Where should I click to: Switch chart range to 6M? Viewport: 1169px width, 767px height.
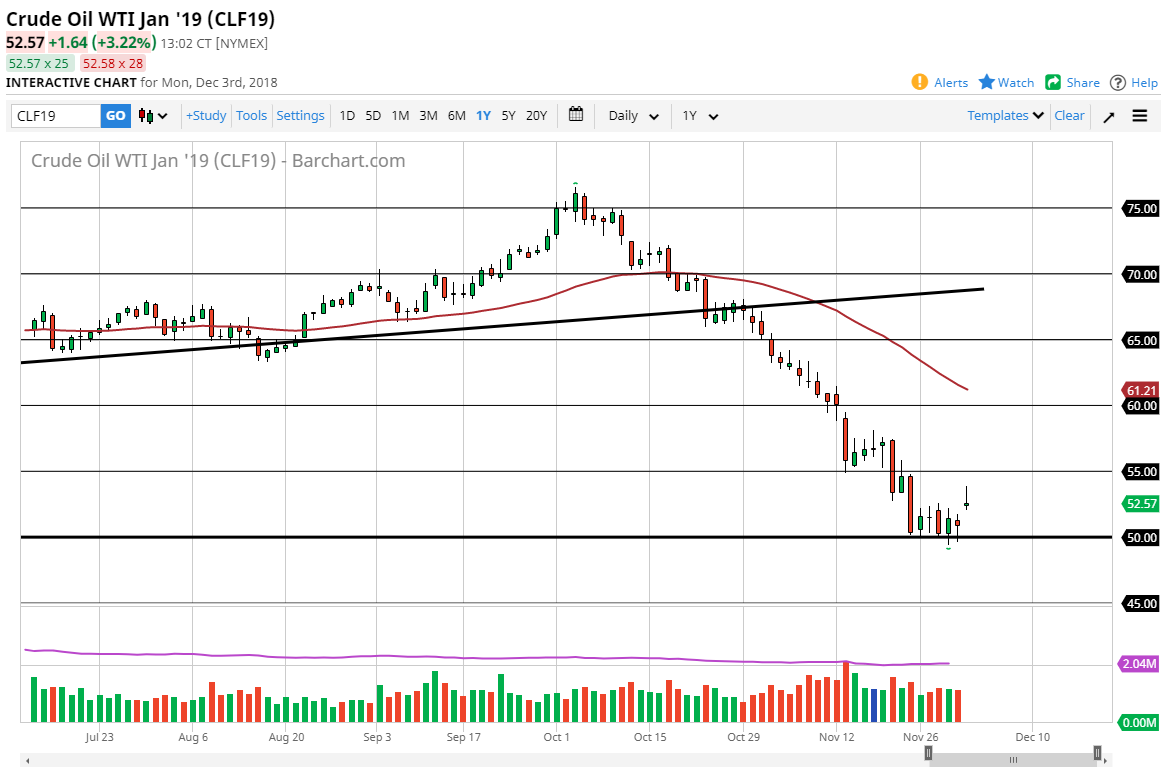pyautogui.click(x=456, y=116)
